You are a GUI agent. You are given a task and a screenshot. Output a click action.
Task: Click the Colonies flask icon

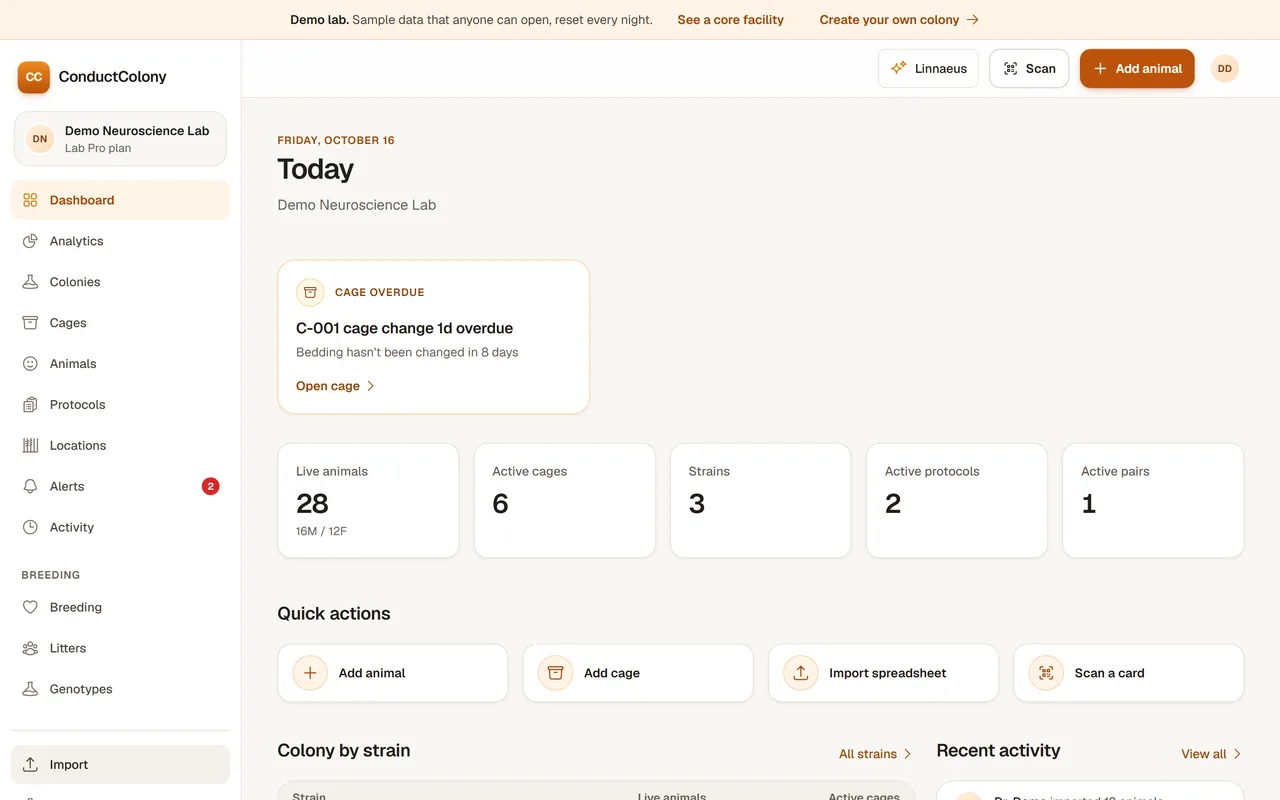click(x=30, y=282)
